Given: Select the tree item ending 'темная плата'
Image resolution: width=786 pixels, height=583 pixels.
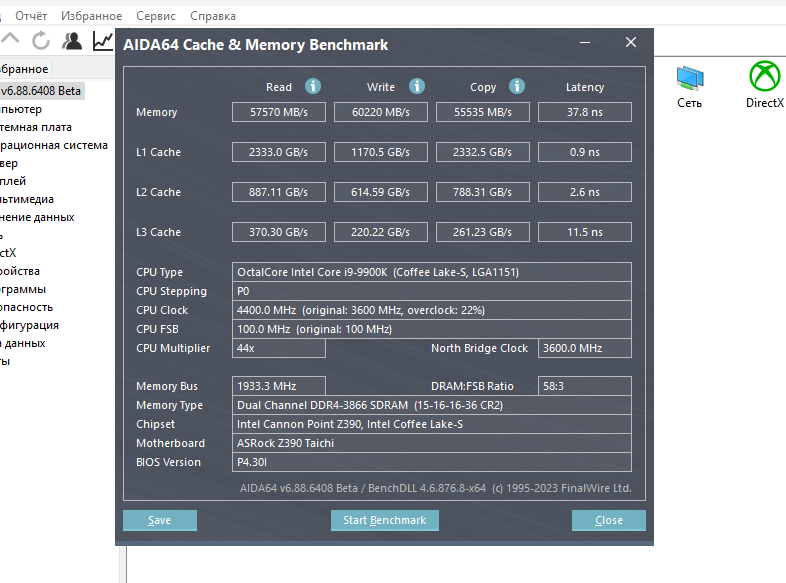Looking at the screenshot, I should point(36,127).
